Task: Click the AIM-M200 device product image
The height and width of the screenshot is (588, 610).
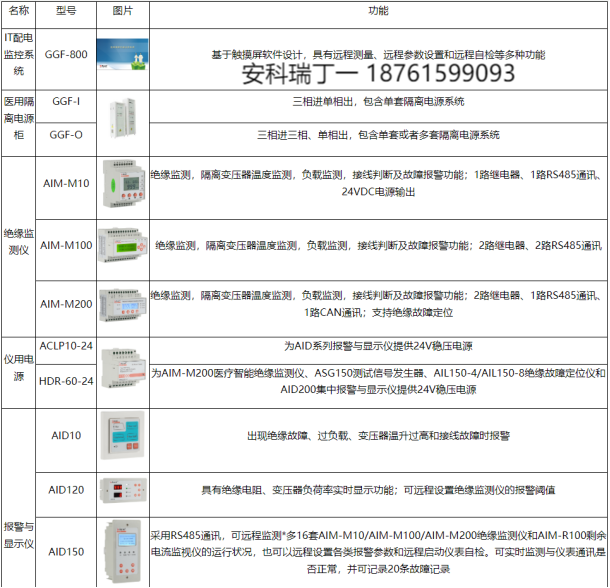Action: pyautogui.click(x=123, y=305)
